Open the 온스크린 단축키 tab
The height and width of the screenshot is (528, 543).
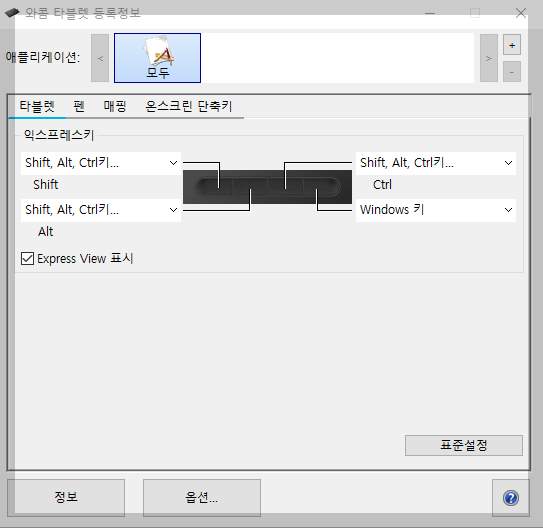[x=189, y=106]
